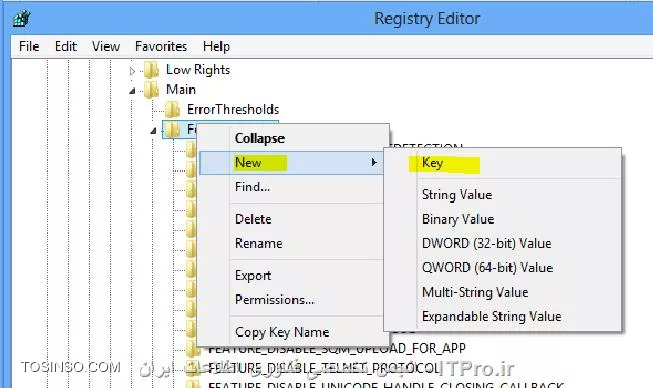
Task: Select the Low Rights key label
Action: tap(198, 70)
